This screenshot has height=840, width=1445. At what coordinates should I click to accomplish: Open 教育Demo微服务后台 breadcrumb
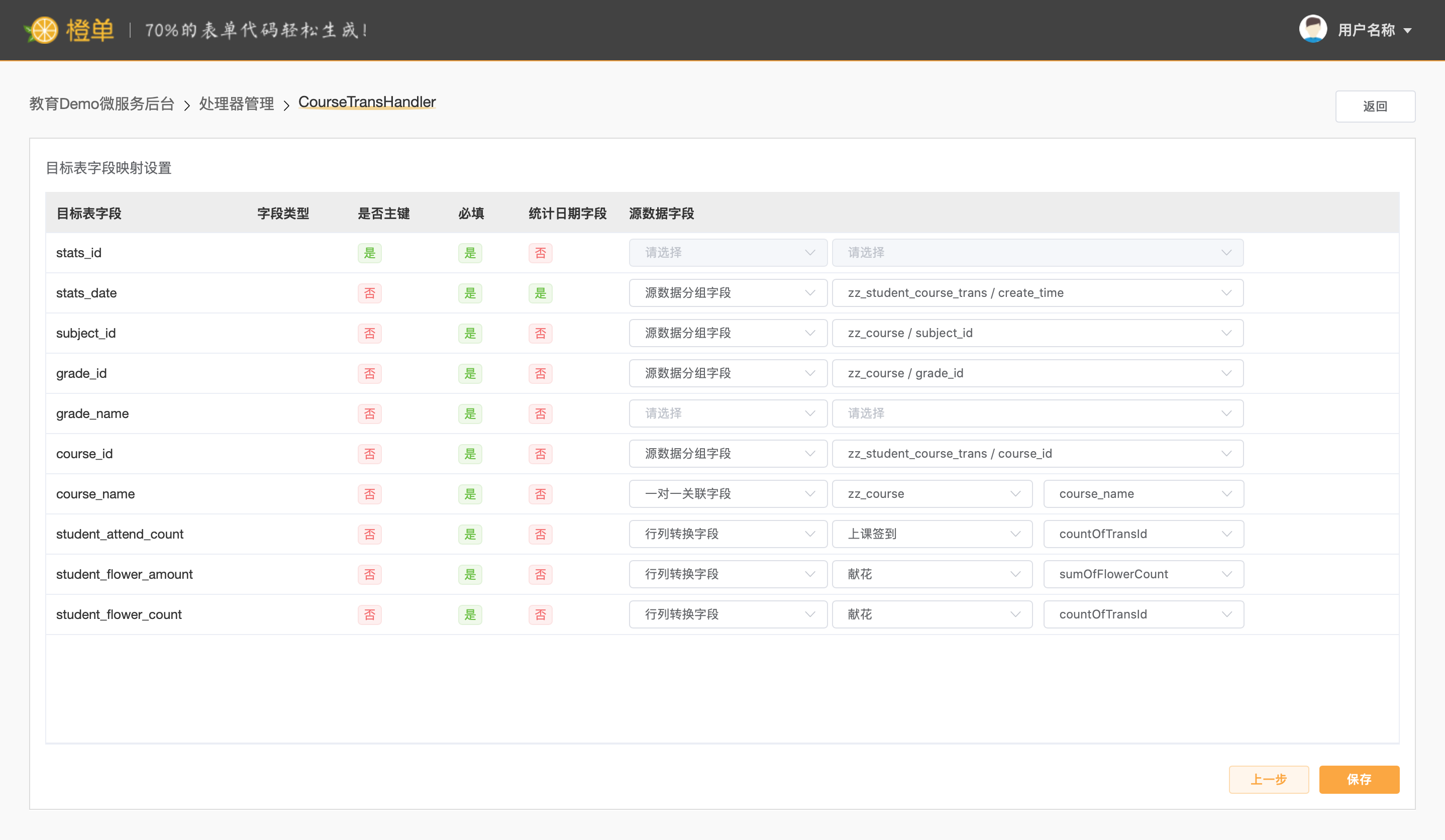(102, 104)
